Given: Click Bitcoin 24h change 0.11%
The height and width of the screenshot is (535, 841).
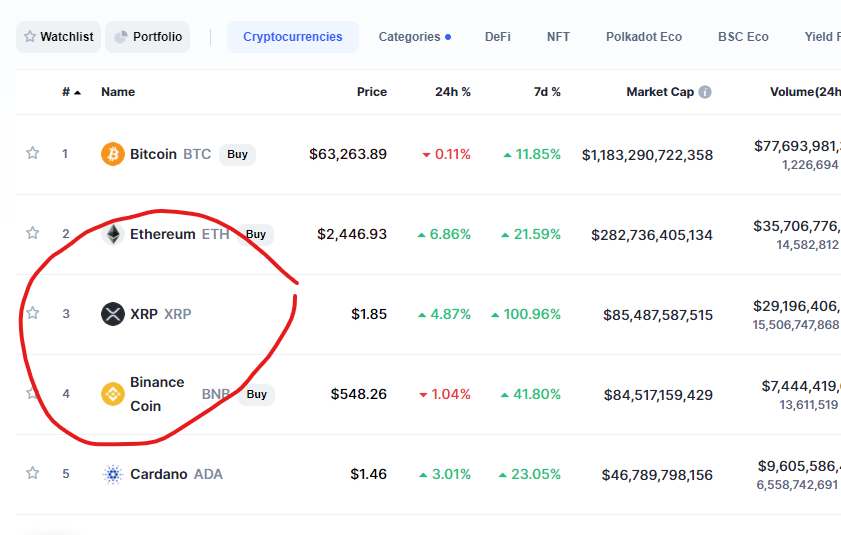Looking at the screenshot, I should [446, 154].
